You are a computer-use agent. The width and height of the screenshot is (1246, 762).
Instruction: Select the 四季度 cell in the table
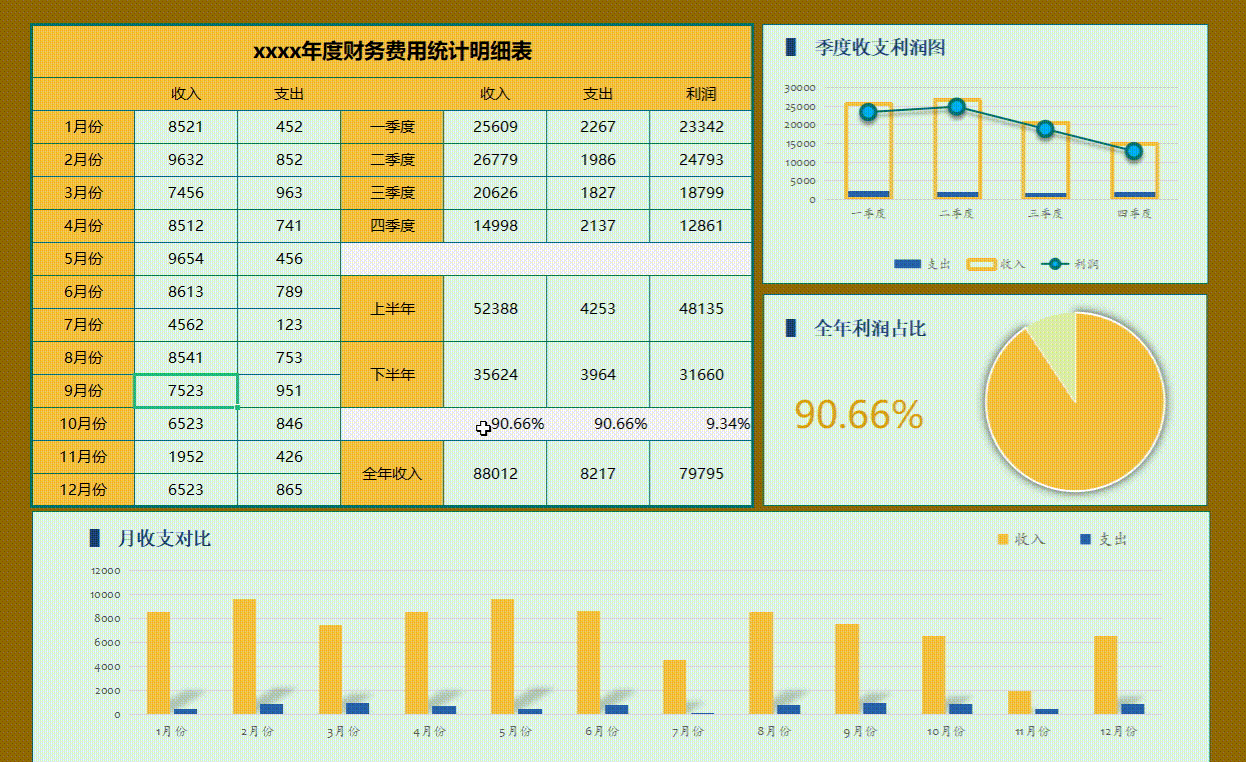(392, 226)
